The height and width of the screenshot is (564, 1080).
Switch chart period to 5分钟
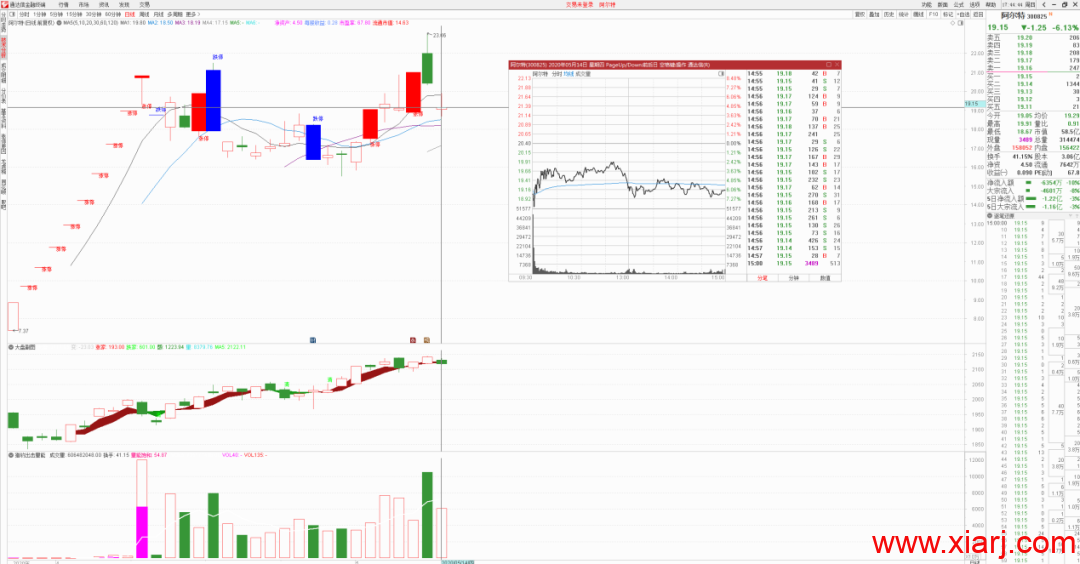point(56,14)
